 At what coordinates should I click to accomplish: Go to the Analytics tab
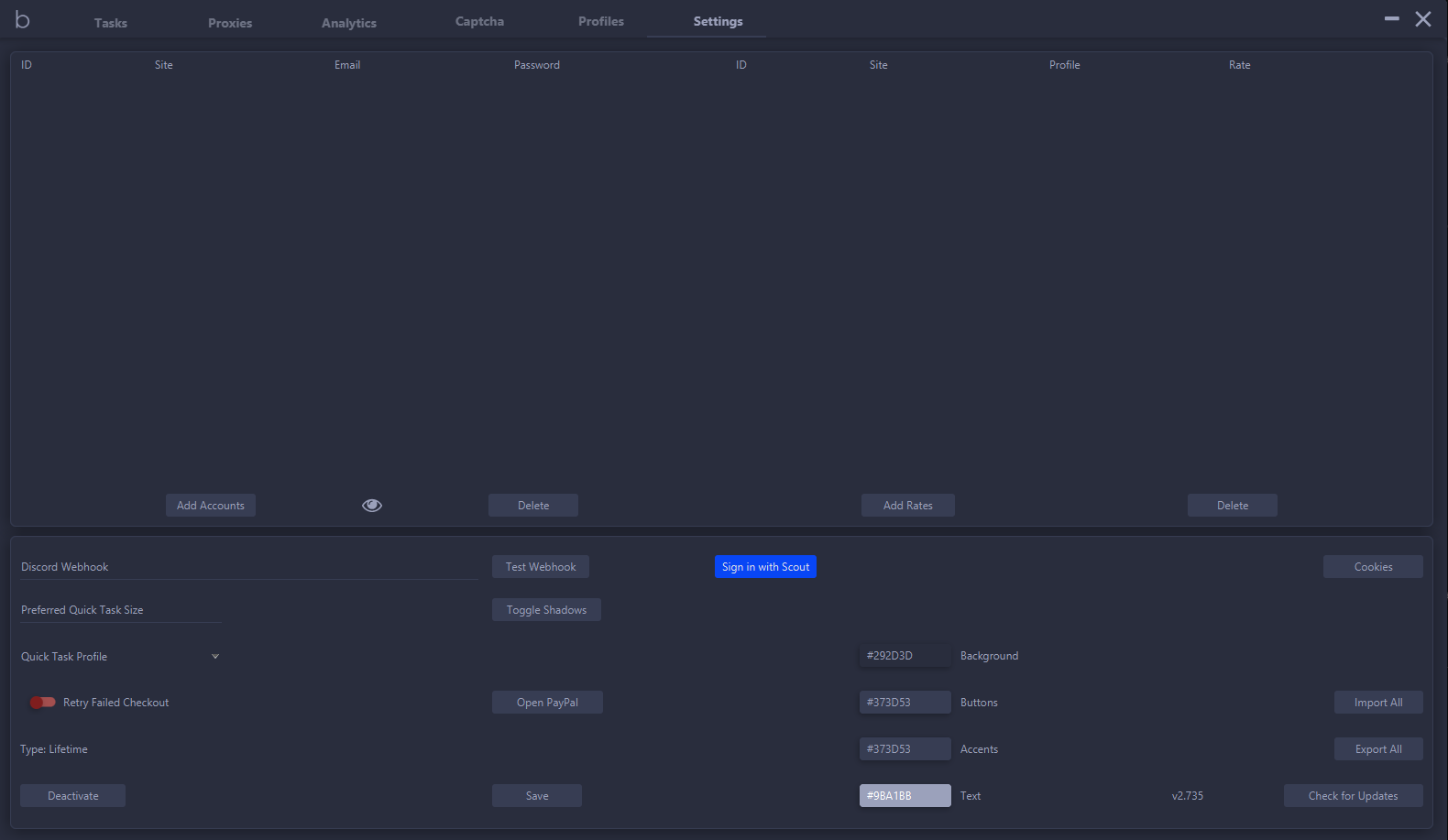pos(348,23)
